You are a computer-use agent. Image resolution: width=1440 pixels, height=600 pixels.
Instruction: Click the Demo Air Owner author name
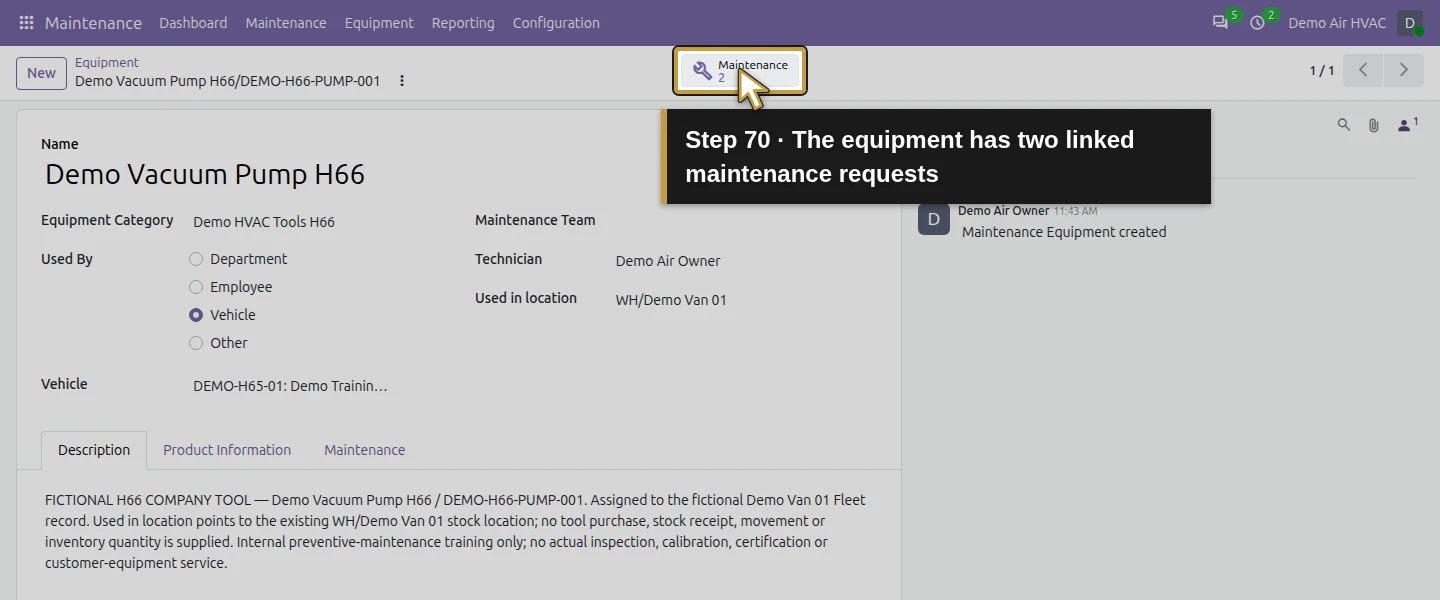(1003, 211)
